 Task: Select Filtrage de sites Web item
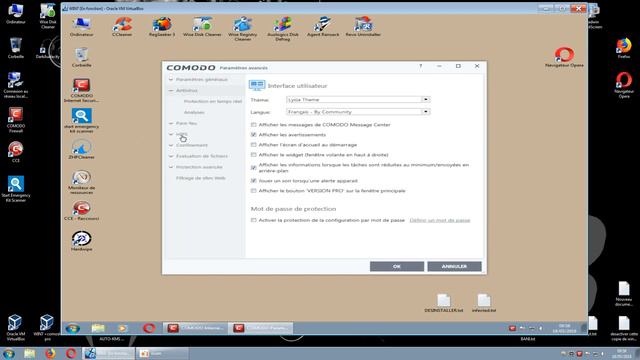click(200, 178)
